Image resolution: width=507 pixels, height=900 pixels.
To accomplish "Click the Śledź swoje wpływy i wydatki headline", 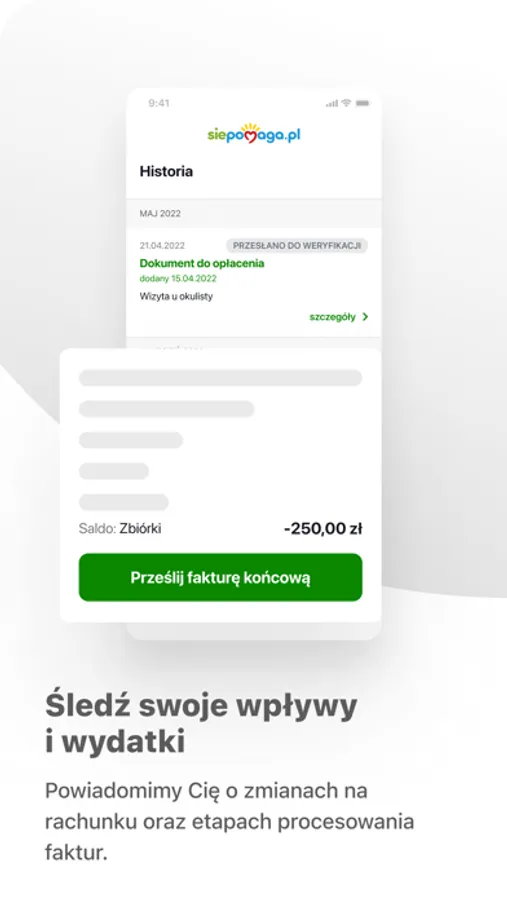I will click(x=202, y=723).
